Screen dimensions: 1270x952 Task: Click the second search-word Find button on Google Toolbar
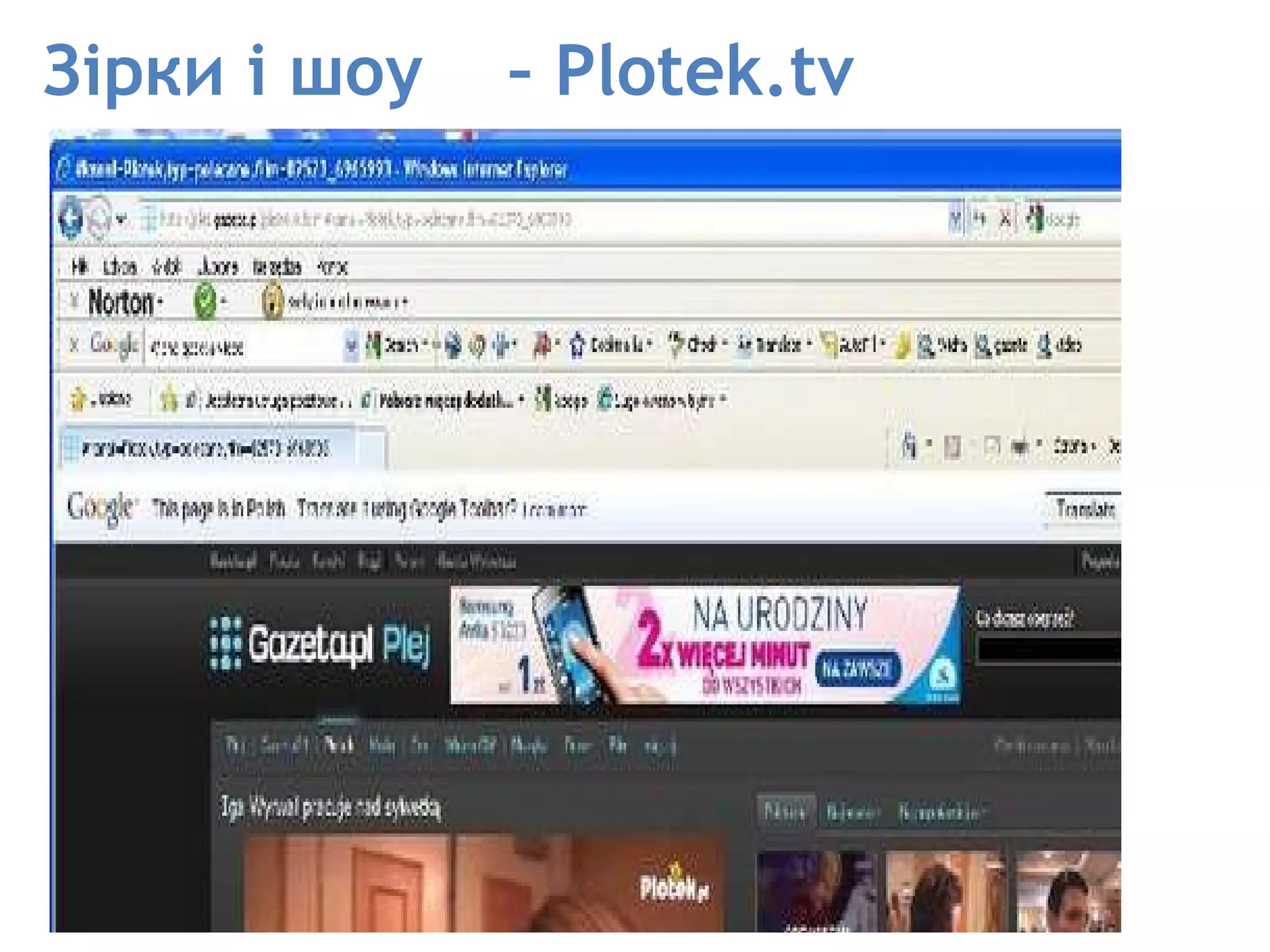pyautogui.click(x=1000, y=345)
